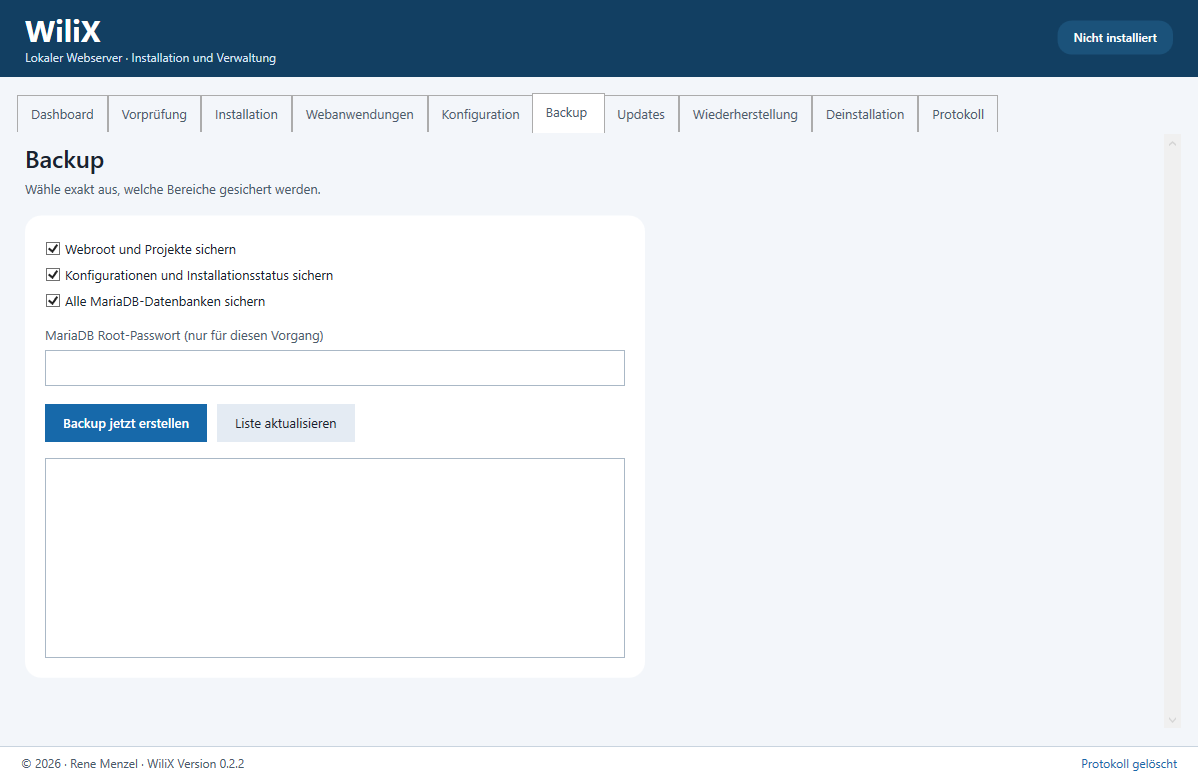The height and width of the screenshot is (777, 1198).
Task: Focus the MariaDB Root-Passwort field
Action: tap(335, 368)
